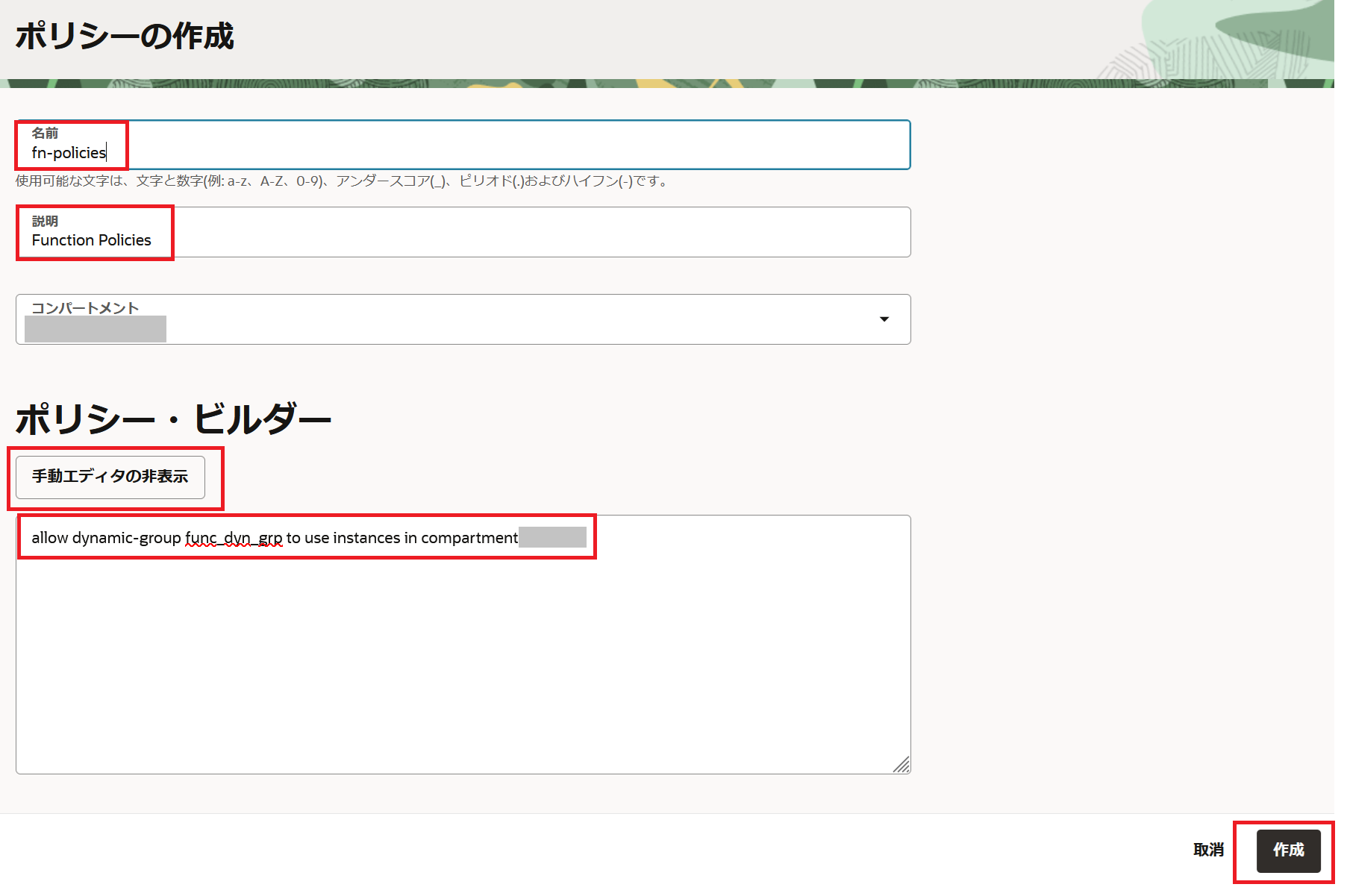Click the name field containing fn-policies
Image resolution: width=1347 pixels, height=896 pixels.
463,153
